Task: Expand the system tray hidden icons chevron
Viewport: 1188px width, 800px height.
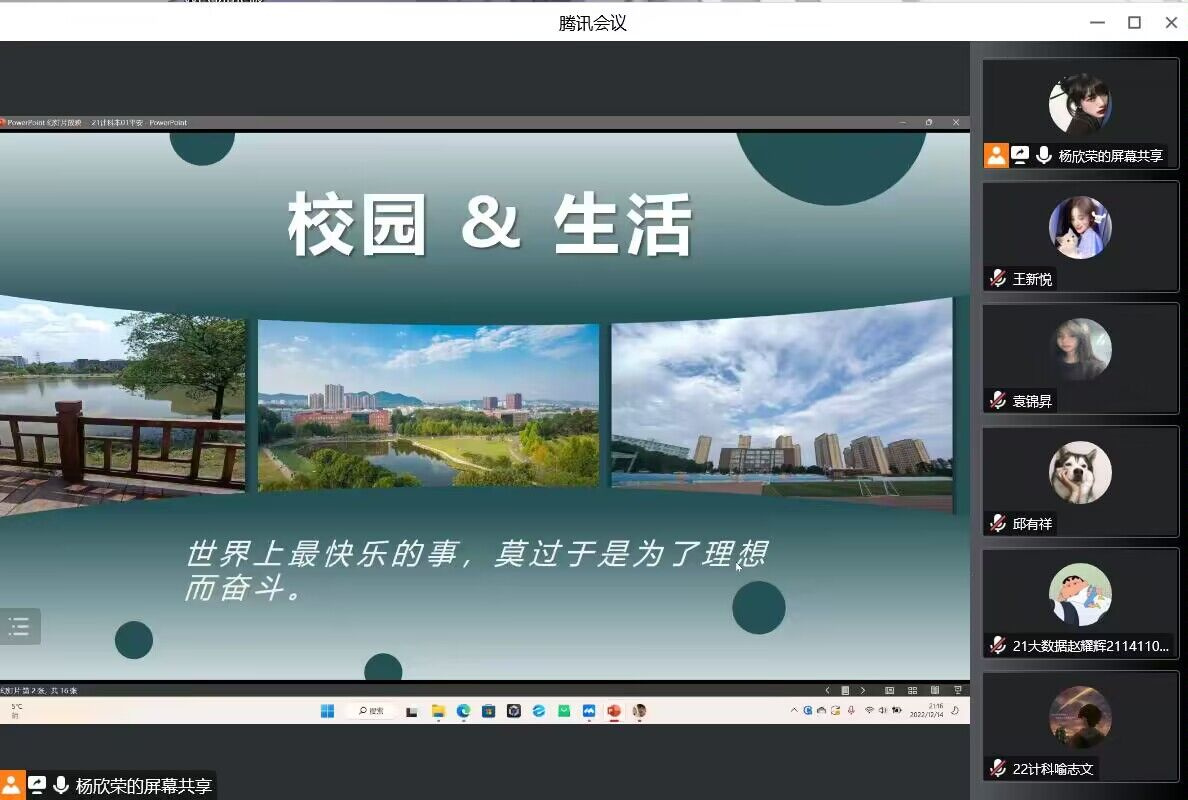Action: (x=794, y=711)
